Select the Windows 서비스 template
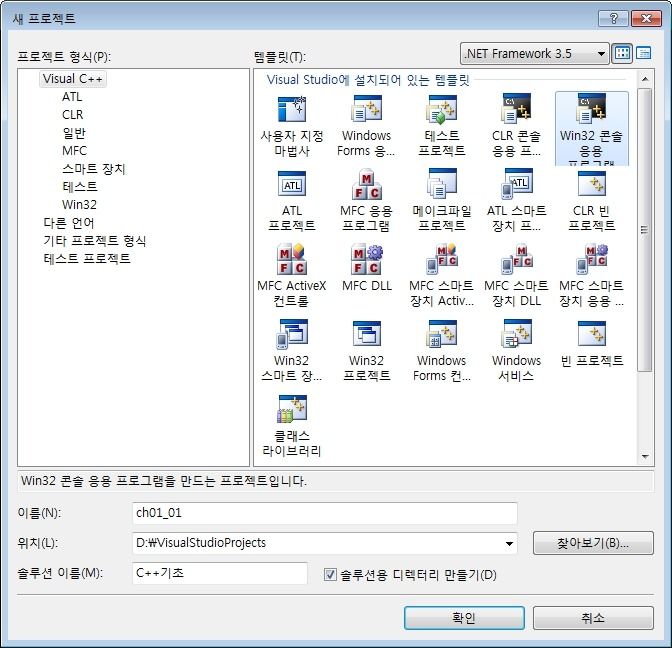Screen dimensions: 672x648 coord(516,351)
